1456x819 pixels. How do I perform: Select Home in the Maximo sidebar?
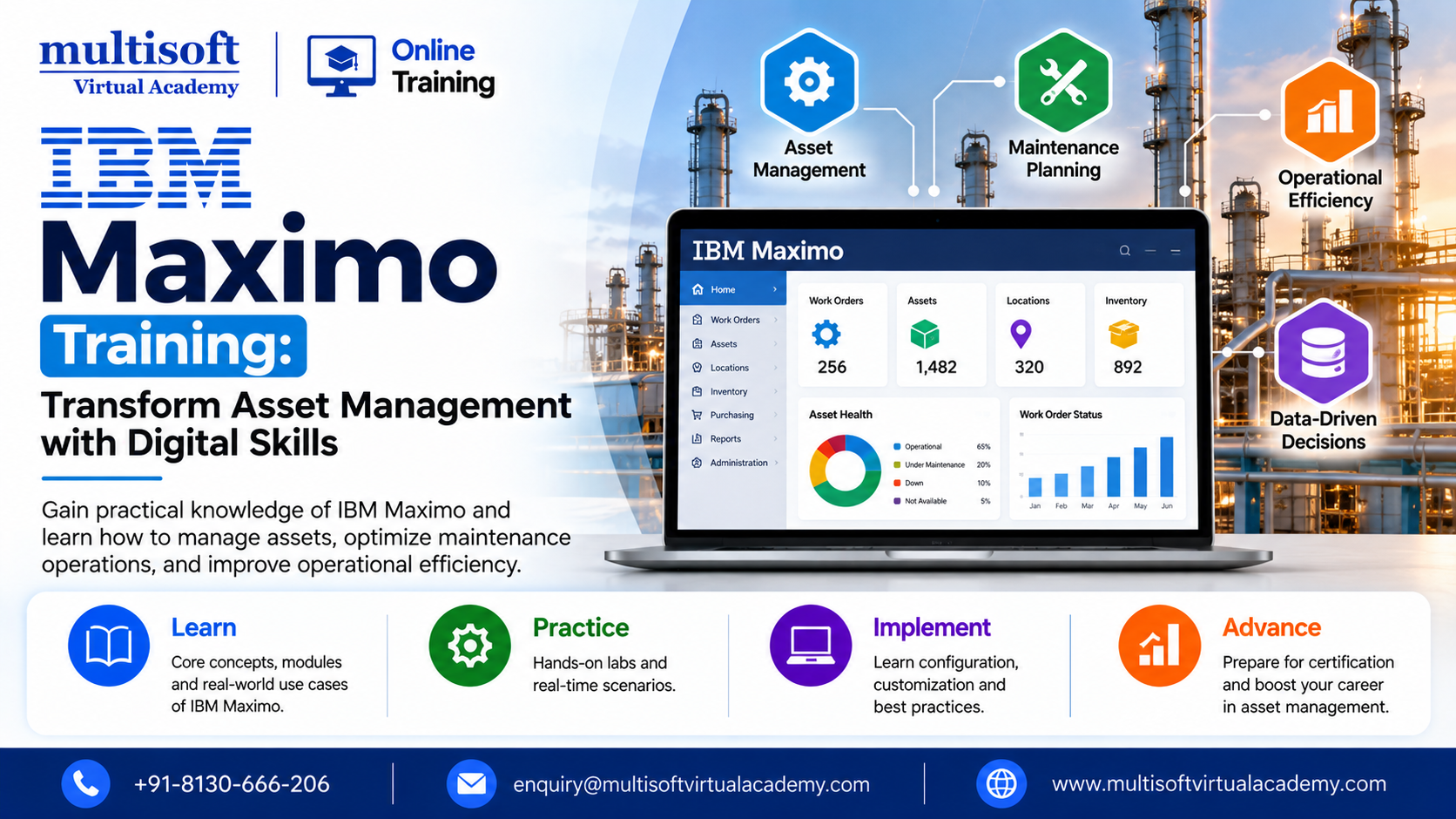point(732,289)
